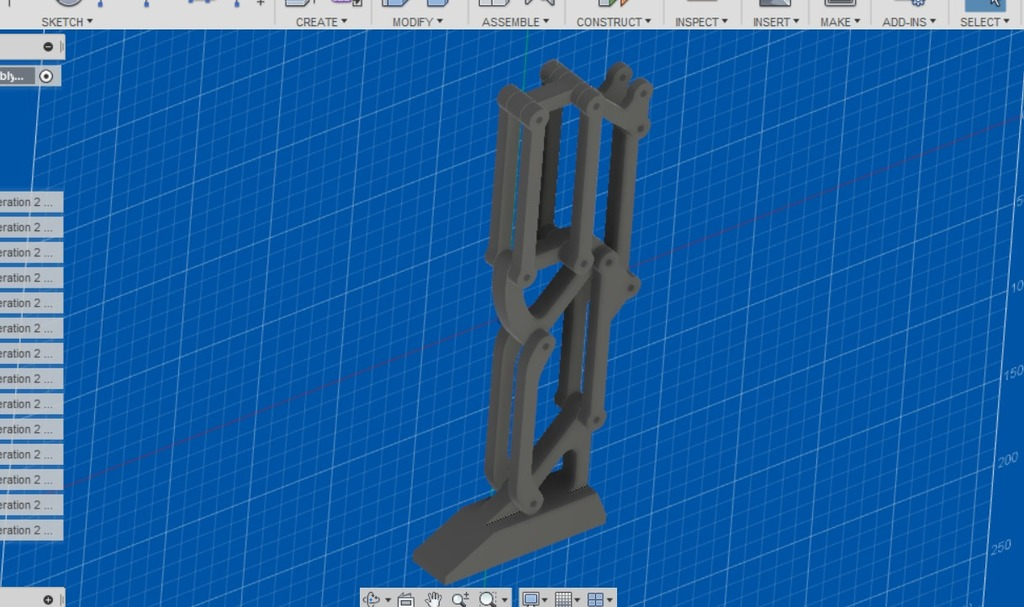Select the Zoom plus-minus tool
1024x607 pixels.
(460, 599)
